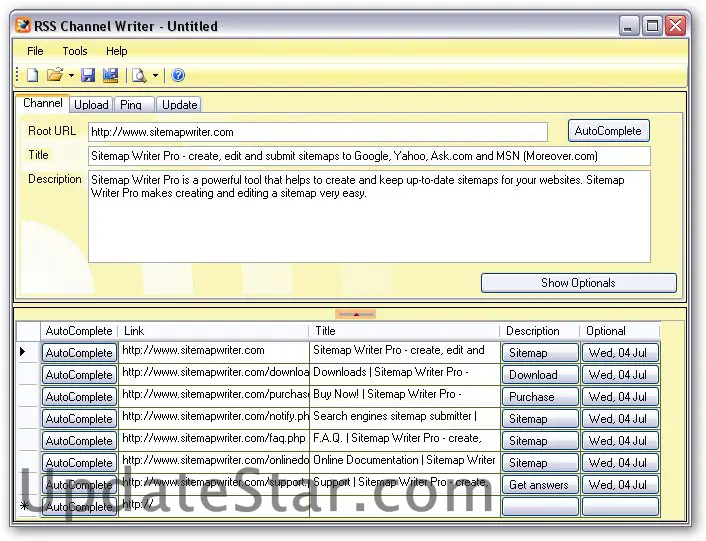Switch to the Ping tab
Viewport: 706px width, 541px height.
pyautogui.click(x=134, y=105)
